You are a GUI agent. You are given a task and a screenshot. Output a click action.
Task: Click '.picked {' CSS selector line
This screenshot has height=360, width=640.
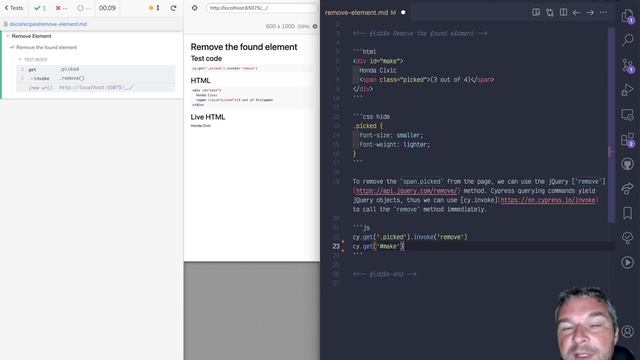[x=368, y=126]
